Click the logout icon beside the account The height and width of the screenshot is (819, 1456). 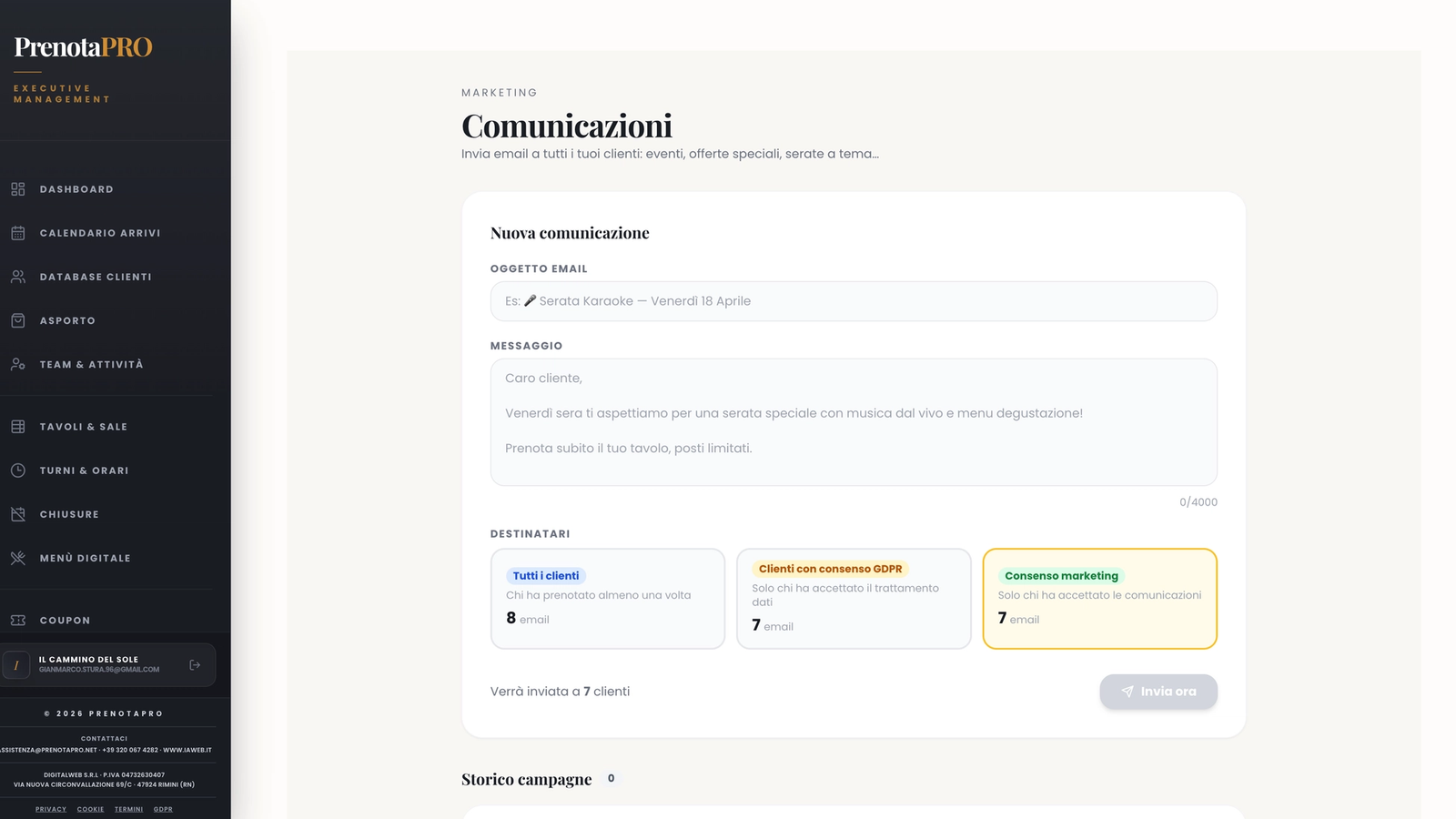pyautogui.click(x=195, y=665)
